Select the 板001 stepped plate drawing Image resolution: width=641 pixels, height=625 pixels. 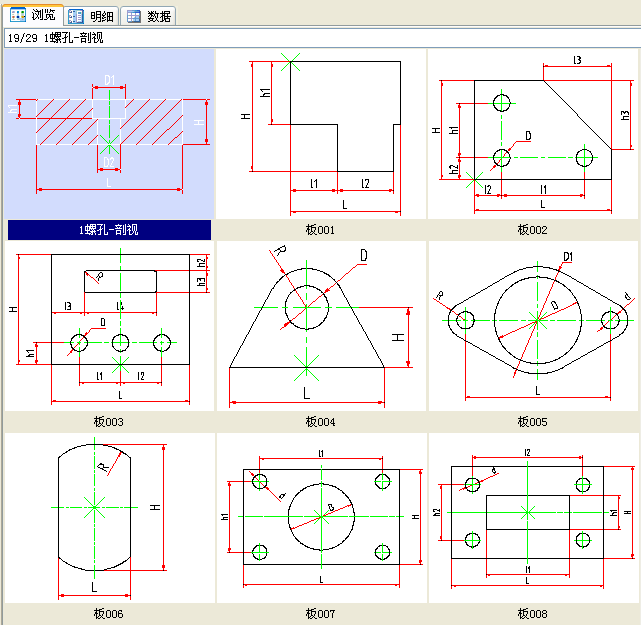tap(320, 133)
